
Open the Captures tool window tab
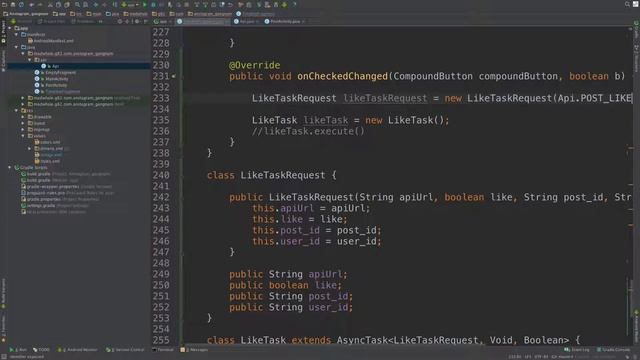tap(3, 60)
